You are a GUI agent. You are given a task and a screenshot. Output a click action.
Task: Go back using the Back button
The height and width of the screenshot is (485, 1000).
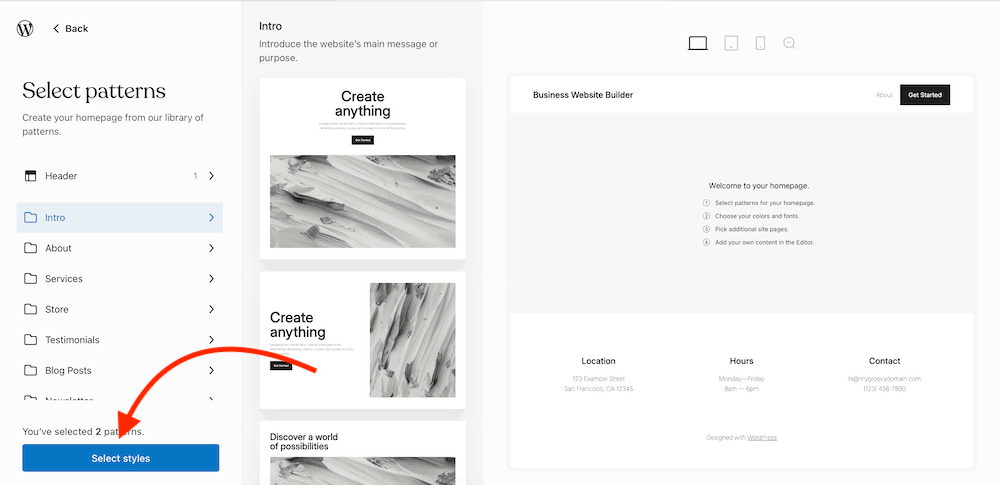pos(71,29)
